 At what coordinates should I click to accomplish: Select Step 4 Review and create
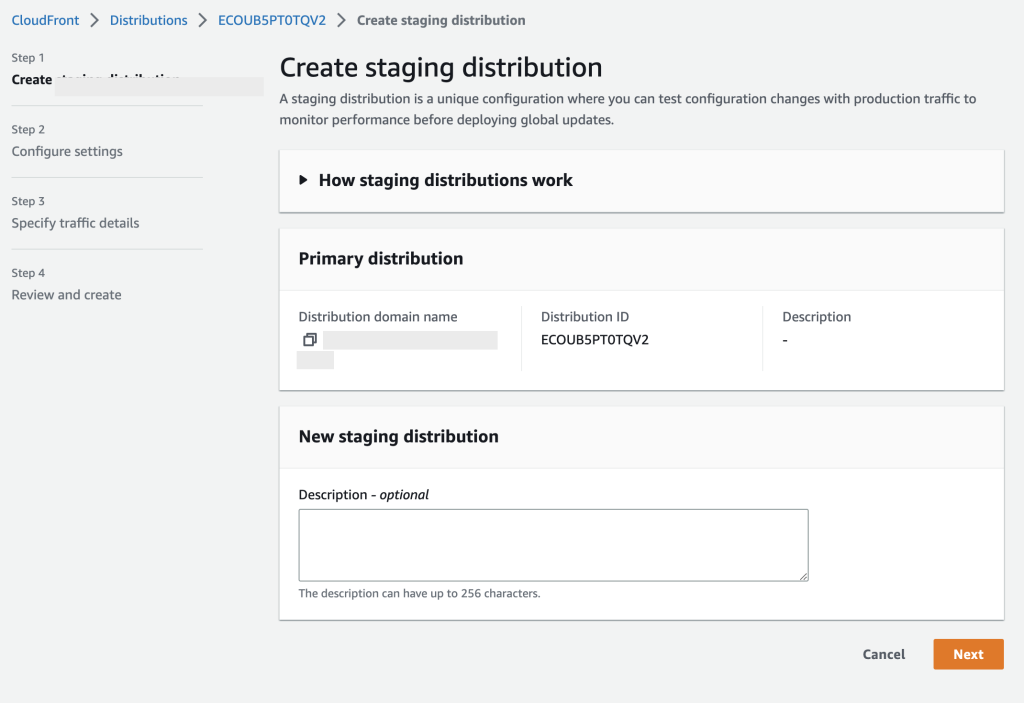[x=66, y=295]
